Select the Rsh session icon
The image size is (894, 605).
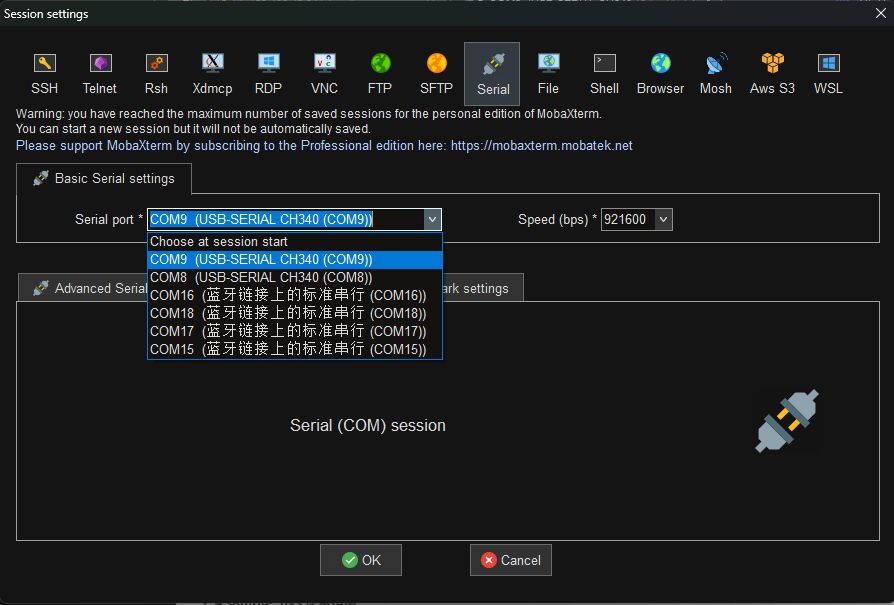tap(156, 74)
